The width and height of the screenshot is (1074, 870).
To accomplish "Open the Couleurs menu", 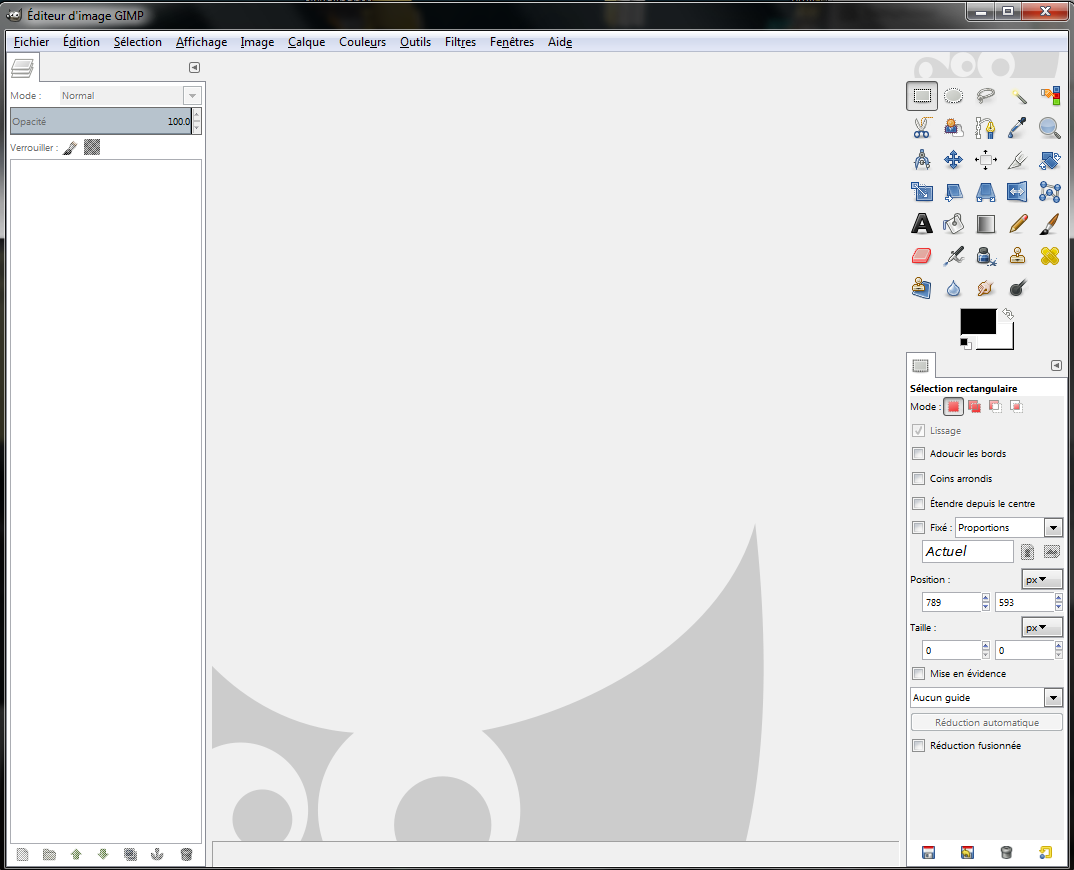I will 362,42.
